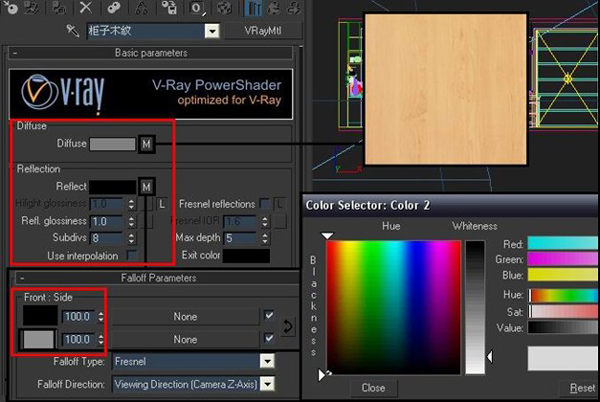This screenshot has width=600, height=402.
Task: Click the Diffuse map M button
Action: (x=147, y=144)
